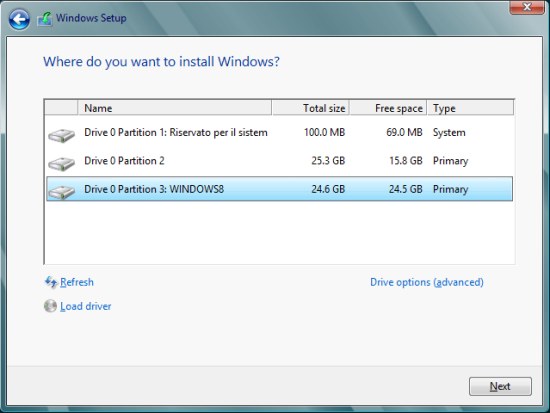
Task: Click the blue back arrow button
Action: coord(19,19)
